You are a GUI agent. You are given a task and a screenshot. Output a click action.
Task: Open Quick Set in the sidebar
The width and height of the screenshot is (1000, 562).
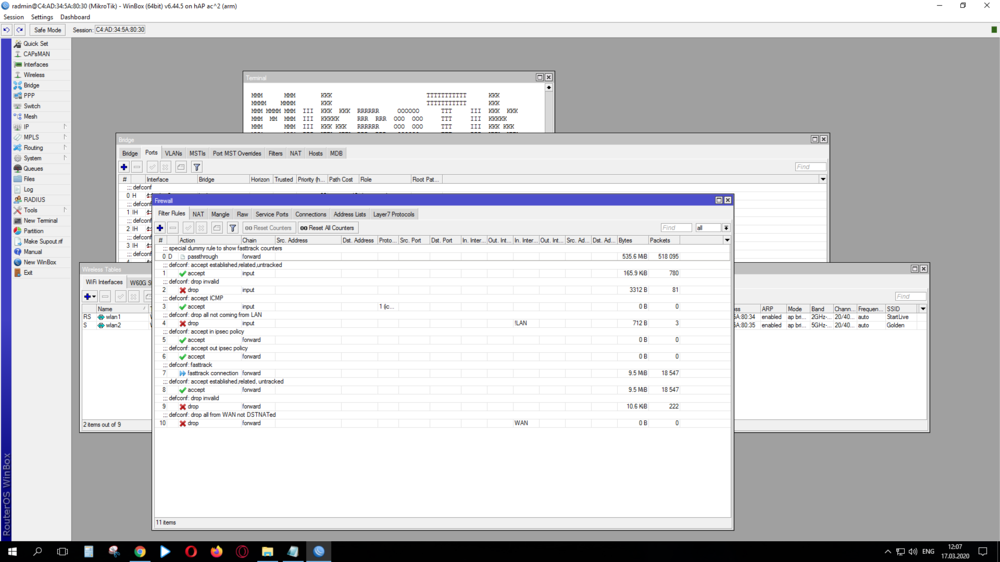pos(35,44)
